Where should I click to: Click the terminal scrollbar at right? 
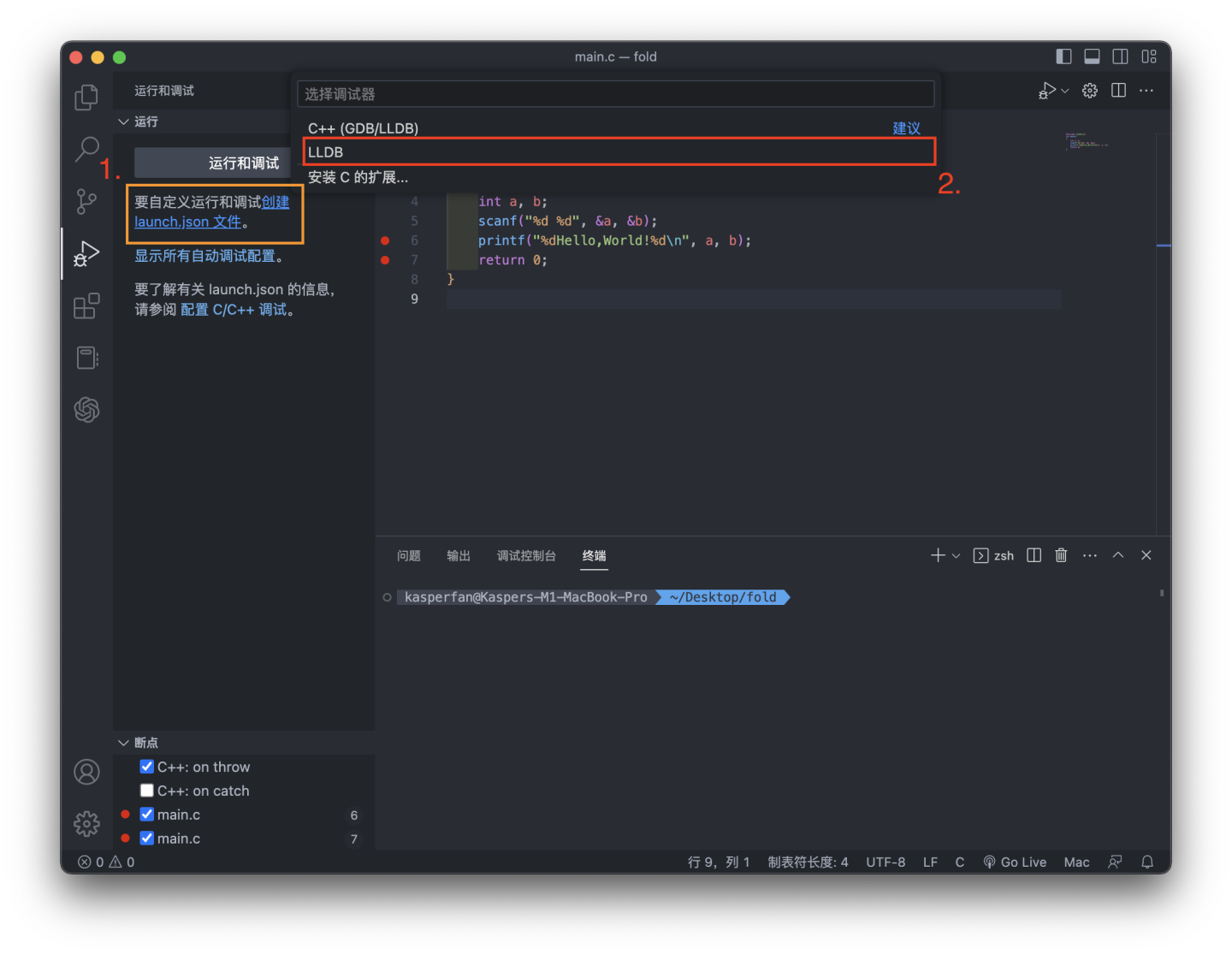1161,593
